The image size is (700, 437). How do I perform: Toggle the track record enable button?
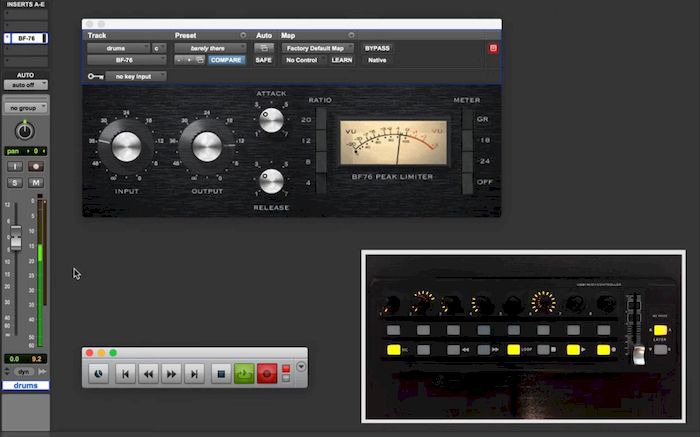click(36, 166)
